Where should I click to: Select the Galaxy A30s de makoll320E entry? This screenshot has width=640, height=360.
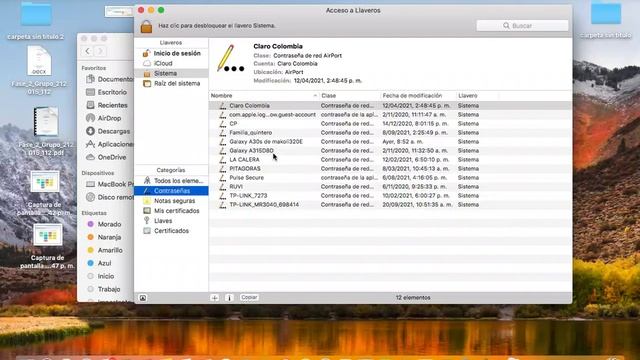click(x=390, y=142)
